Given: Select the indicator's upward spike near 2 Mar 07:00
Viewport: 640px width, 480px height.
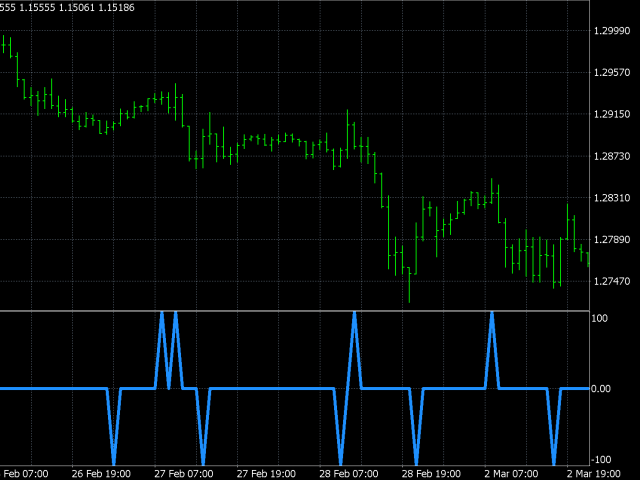Looking at the screenshot, I should click(x=492, y=350).
